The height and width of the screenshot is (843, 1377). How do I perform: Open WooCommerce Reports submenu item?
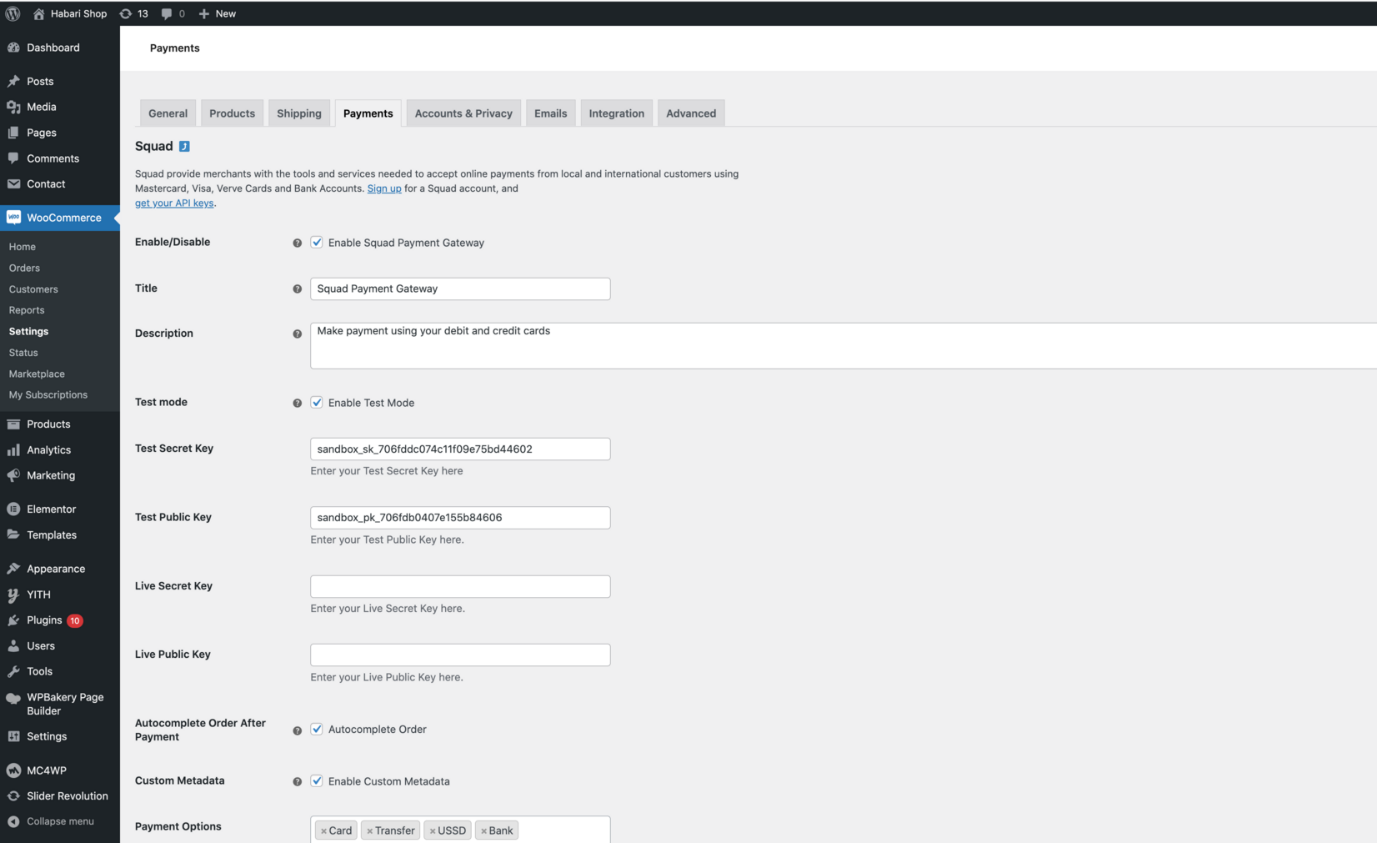point(26,310)
